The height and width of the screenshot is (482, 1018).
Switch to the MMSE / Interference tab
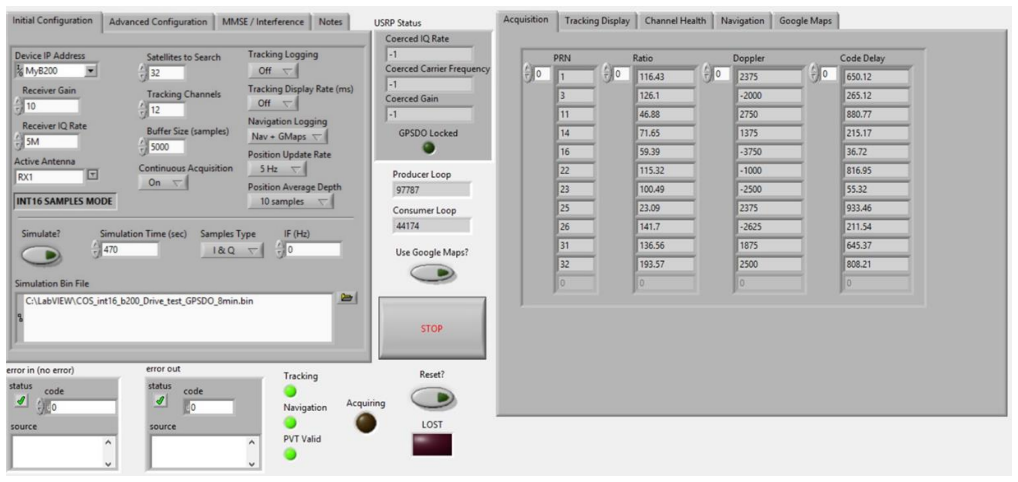[263, 21]
